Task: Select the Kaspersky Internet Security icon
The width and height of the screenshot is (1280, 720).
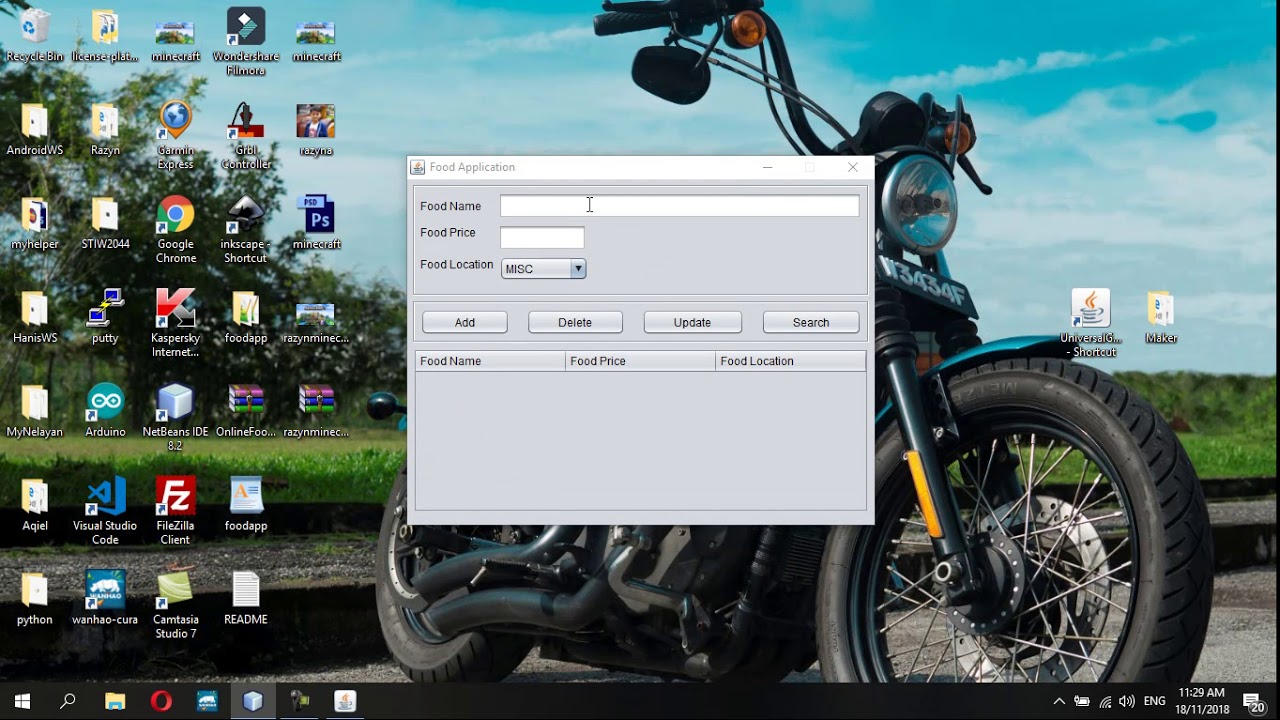Action: (x=175, y=324)
